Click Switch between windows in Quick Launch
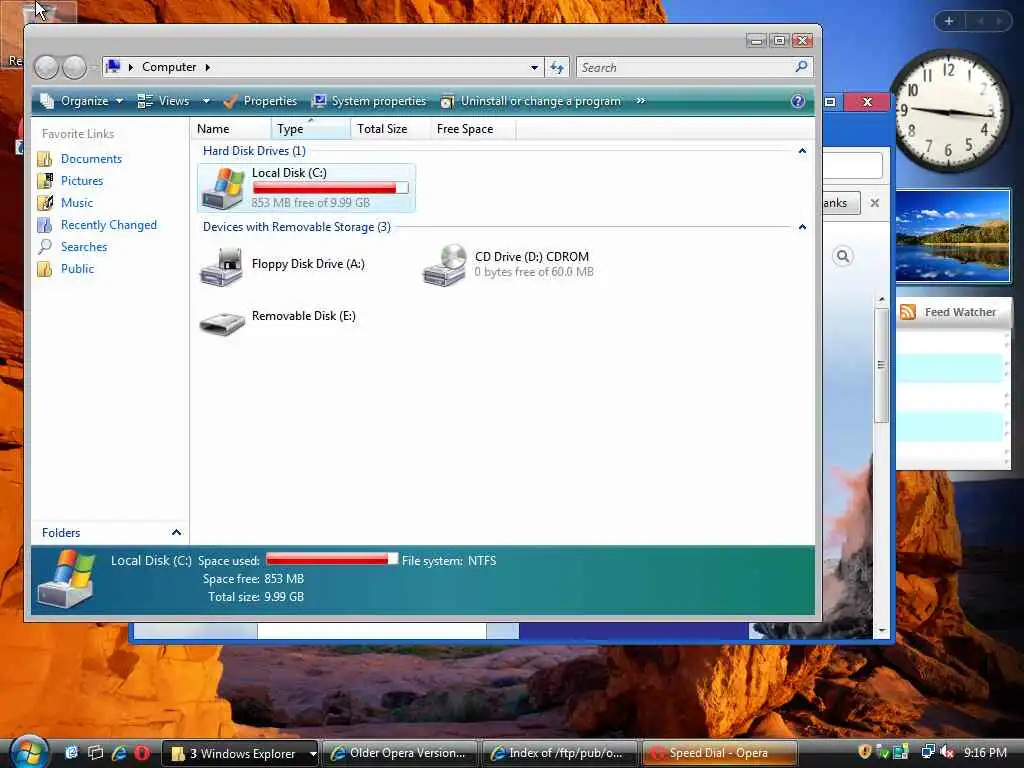The image size is (1024, 768). coord(95,752)
